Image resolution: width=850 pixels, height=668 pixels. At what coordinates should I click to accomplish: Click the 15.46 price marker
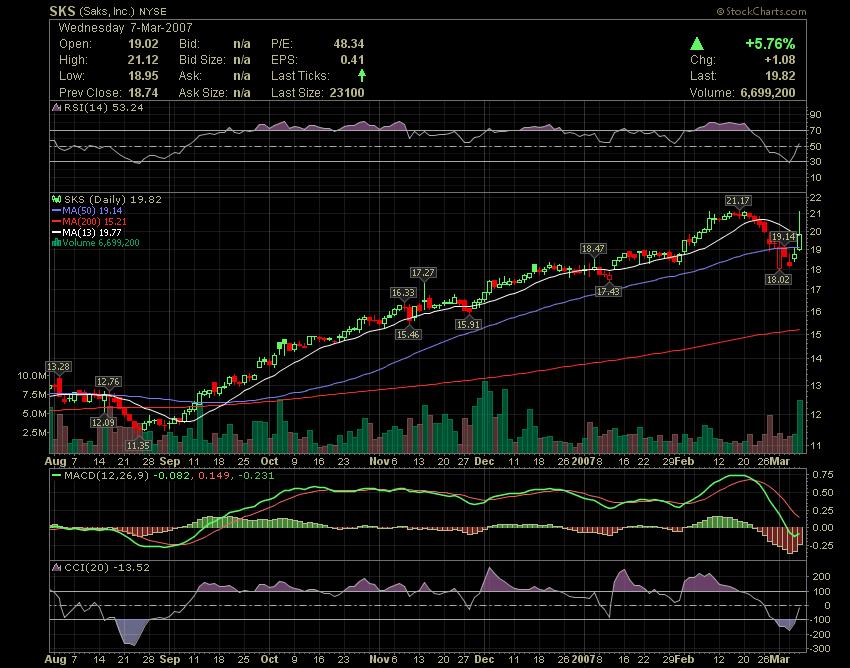point(408,335)
